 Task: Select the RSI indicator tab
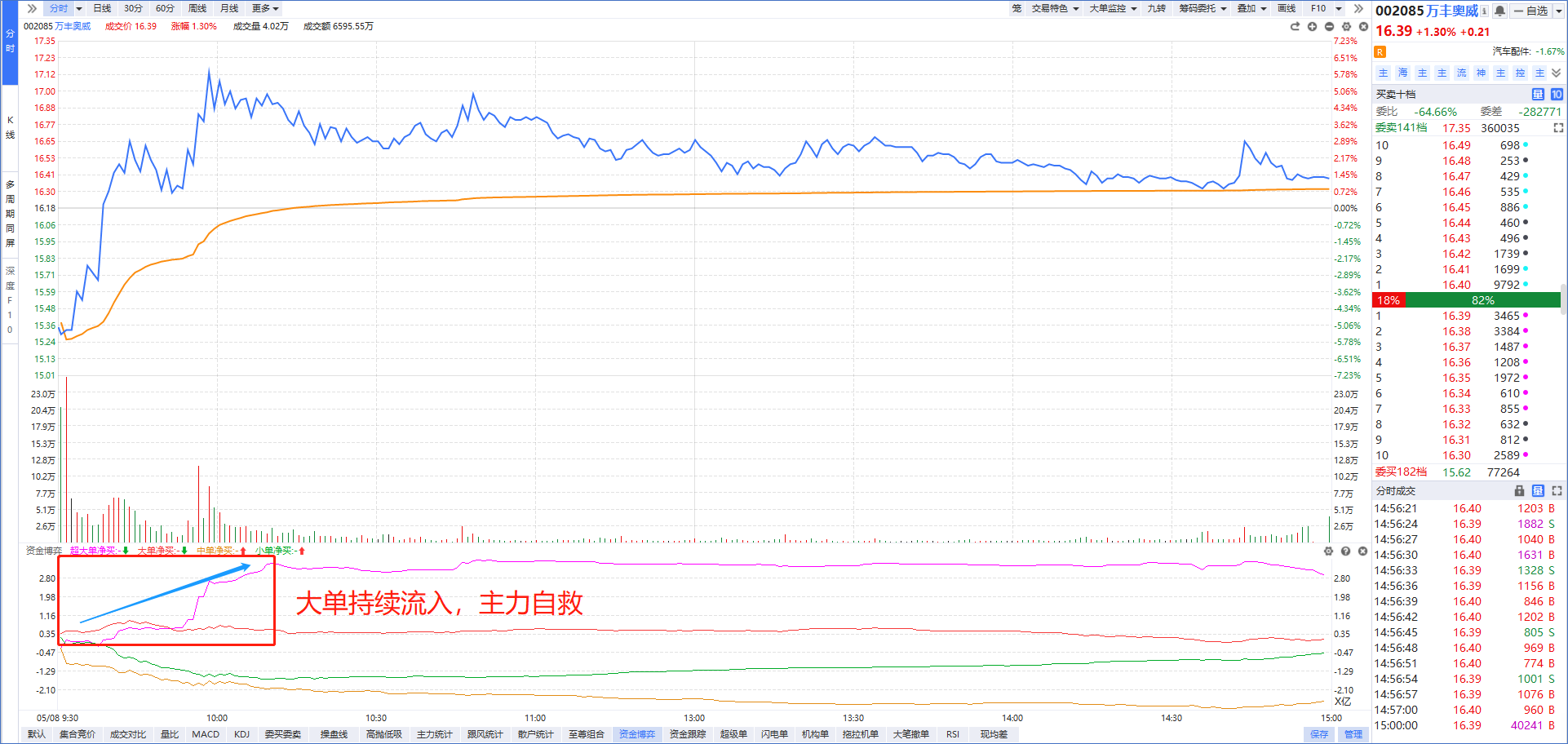[953, 734]
